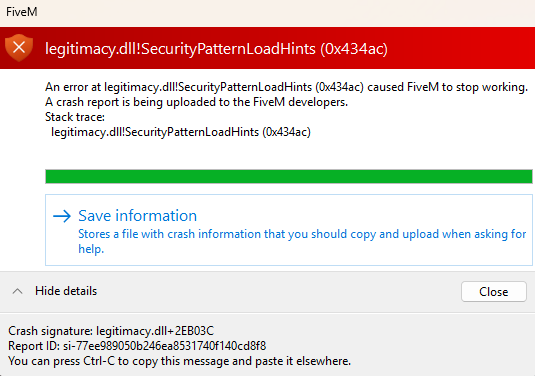The height and width of the screenshot is (376, 535).
Task: Click the Stack trace label
Action: (75, 117)
